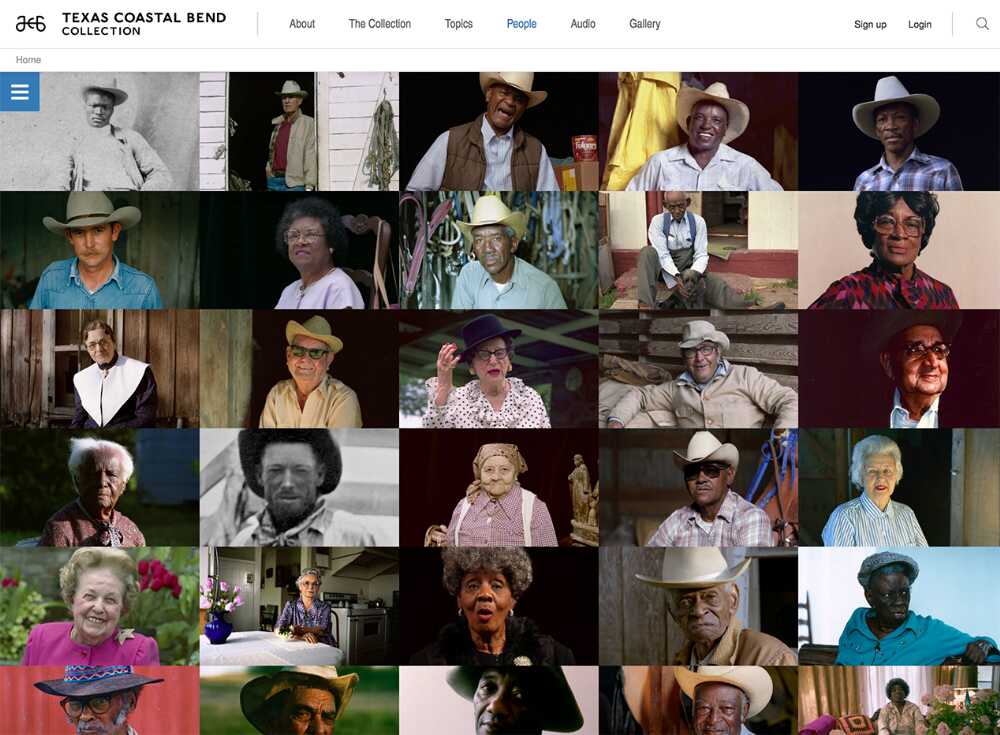Open elderly man in tan scarf close-up

[698, 606]
